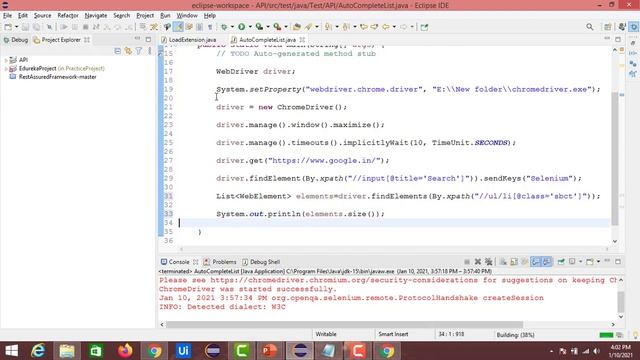Click the External Tools run icon
Screen dimensions: 640x360
(277, 27)
